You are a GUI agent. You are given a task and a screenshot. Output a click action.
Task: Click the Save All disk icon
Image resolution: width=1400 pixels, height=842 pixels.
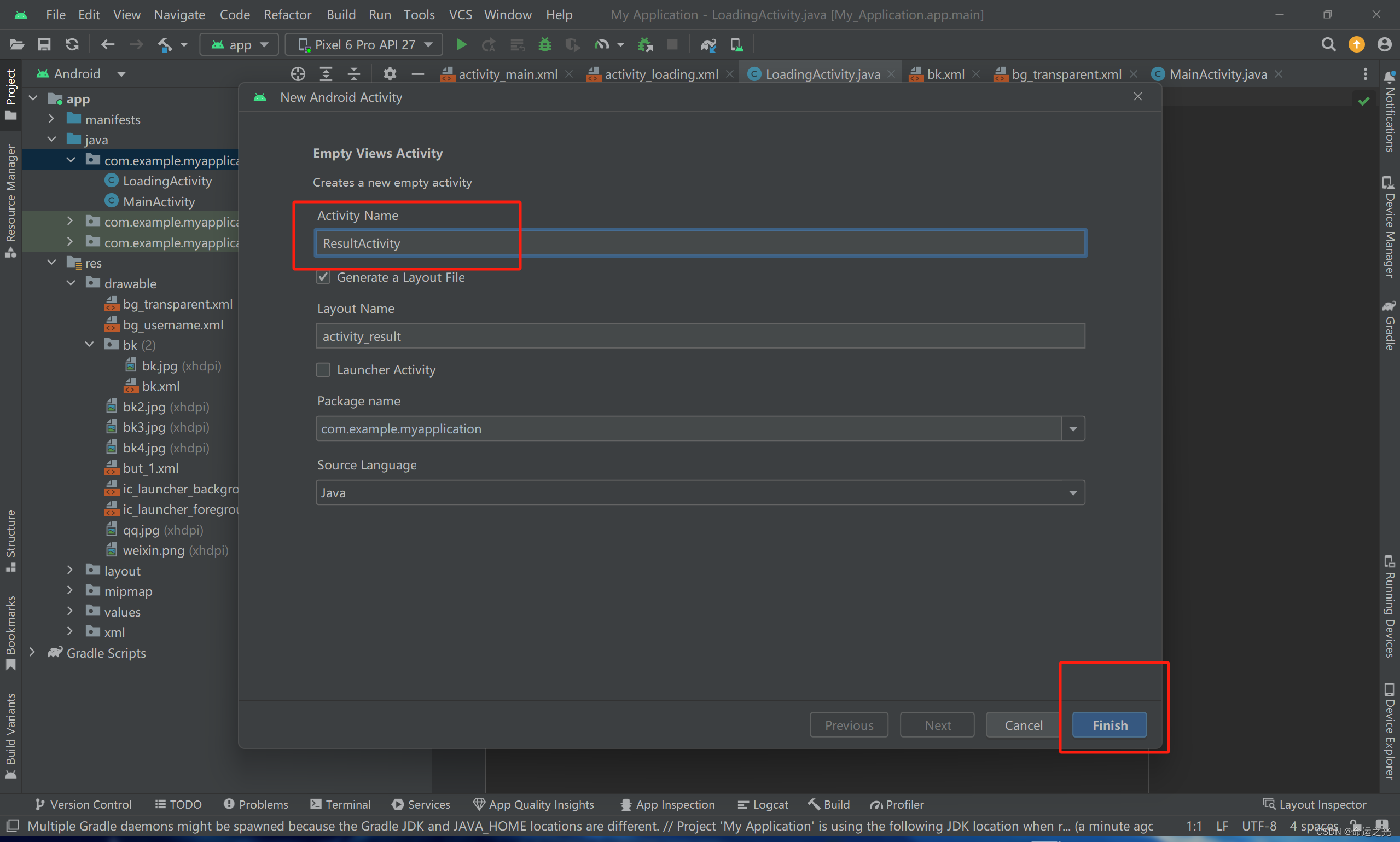coord(44,44)
